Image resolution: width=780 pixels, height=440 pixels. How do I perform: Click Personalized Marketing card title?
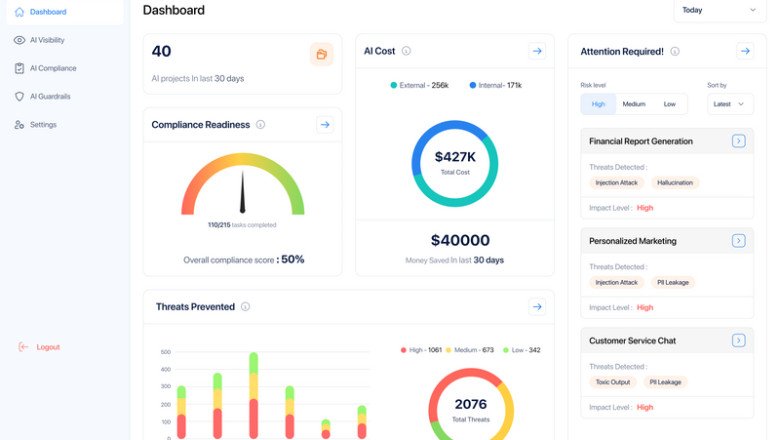coord(633,241)
